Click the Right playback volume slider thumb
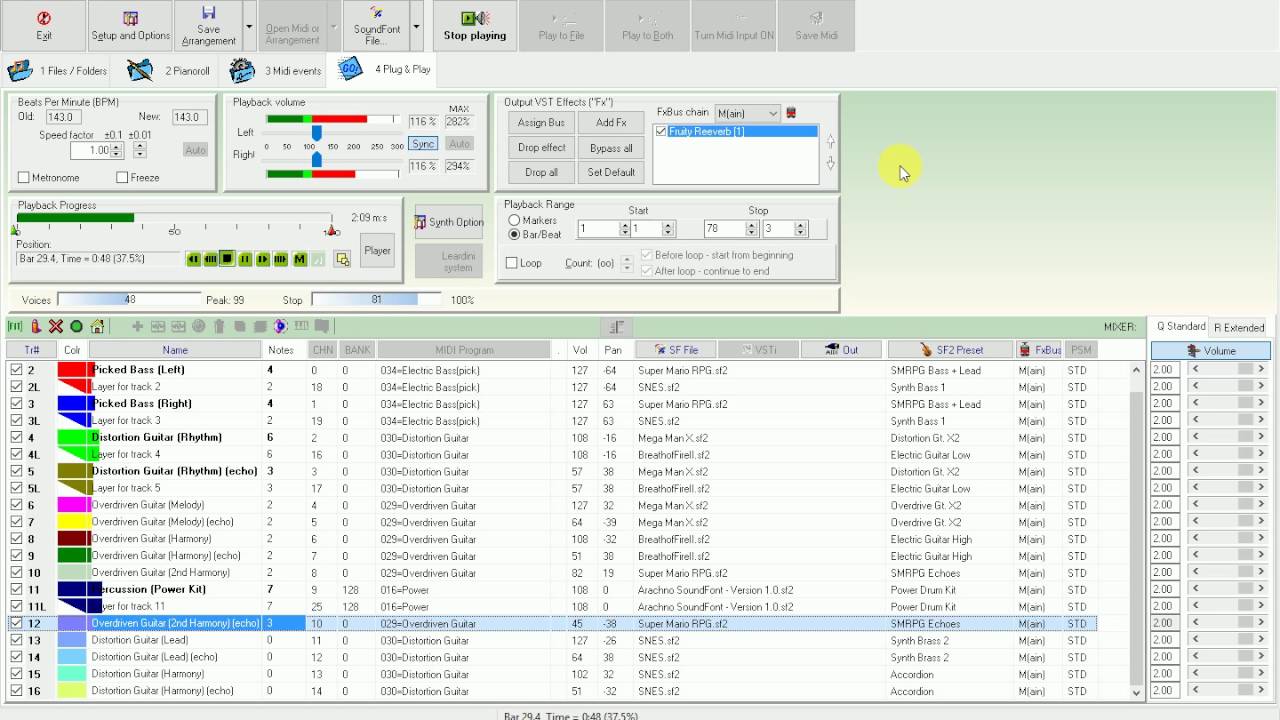 317,158
